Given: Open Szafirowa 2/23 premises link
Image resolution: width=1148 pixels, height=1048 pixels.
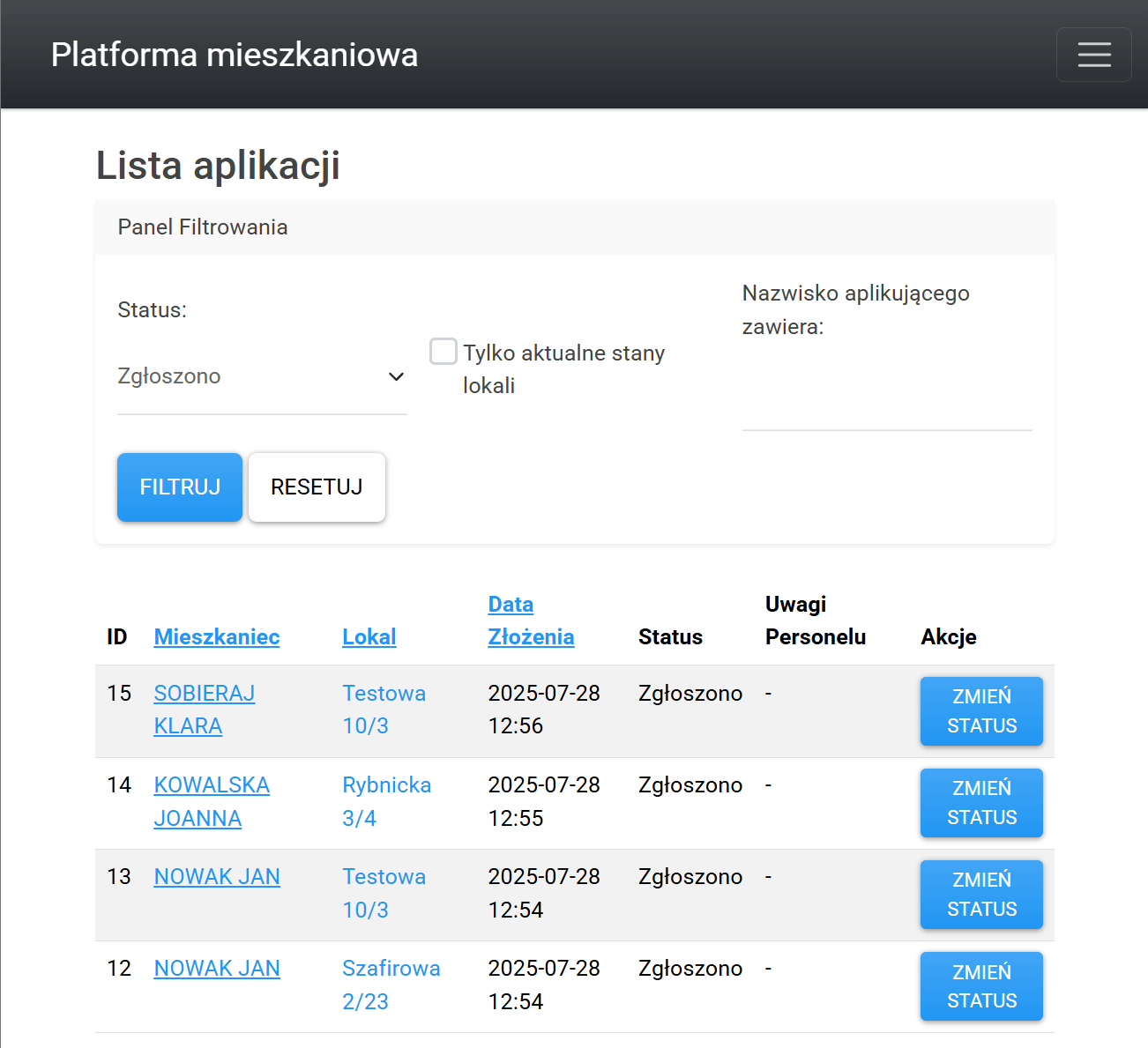Looking at the screenshot, I should [391, 985].
